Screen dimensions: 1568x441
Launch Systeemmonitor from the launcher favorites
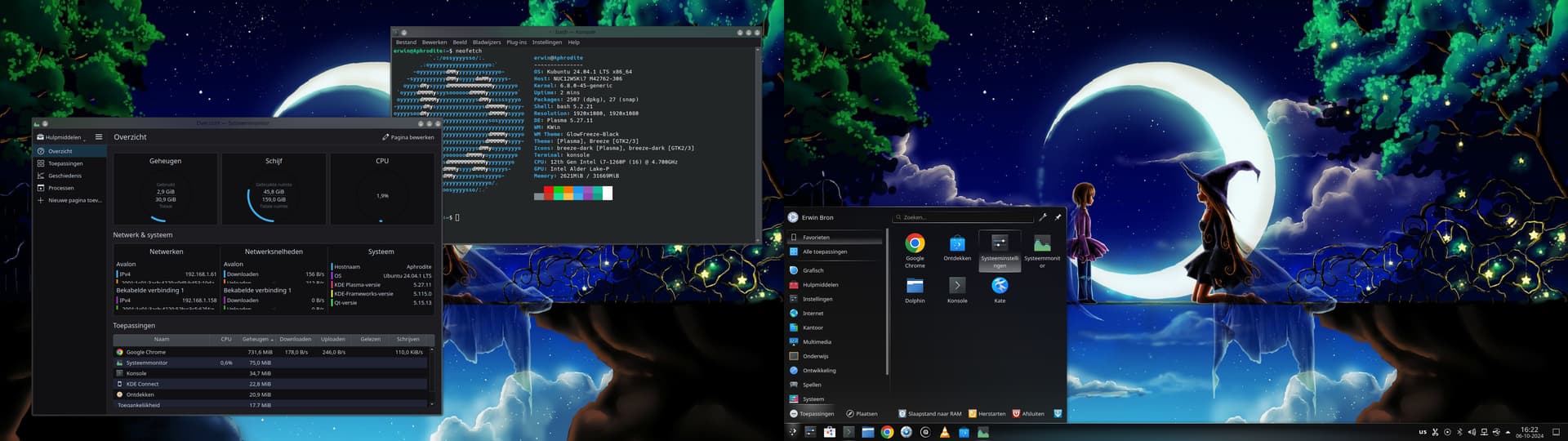(x=1042, y=252)
